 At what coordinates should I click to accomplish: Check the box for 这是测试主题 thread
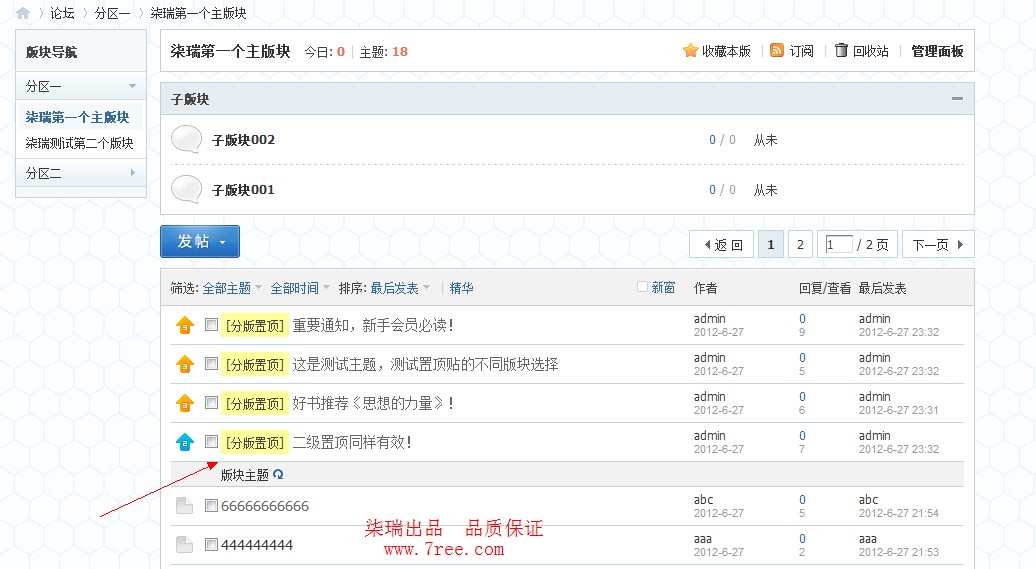tap(211, 363)
